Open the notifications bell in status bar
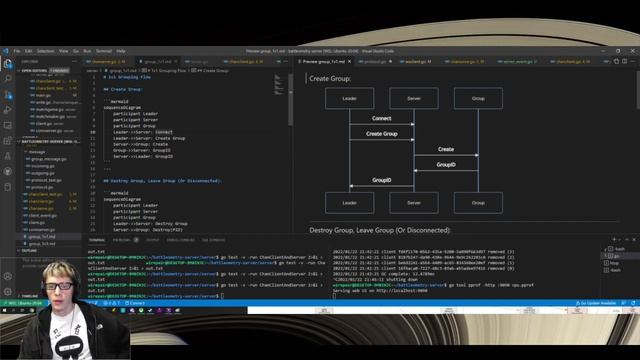 click(x=633, y=303)
